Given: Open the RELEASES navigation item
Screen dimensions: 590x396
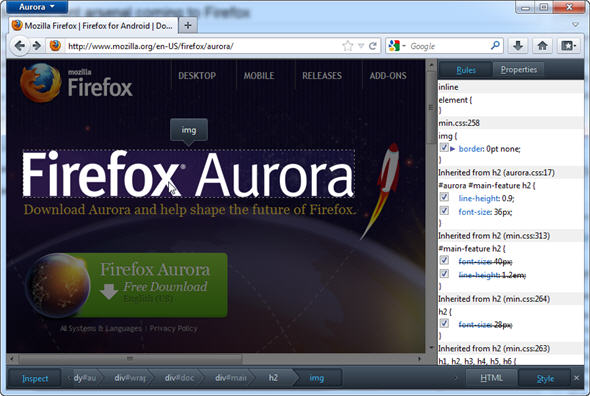Looking at the screenshot, I should pyautogui.click(x=322, y=76).
